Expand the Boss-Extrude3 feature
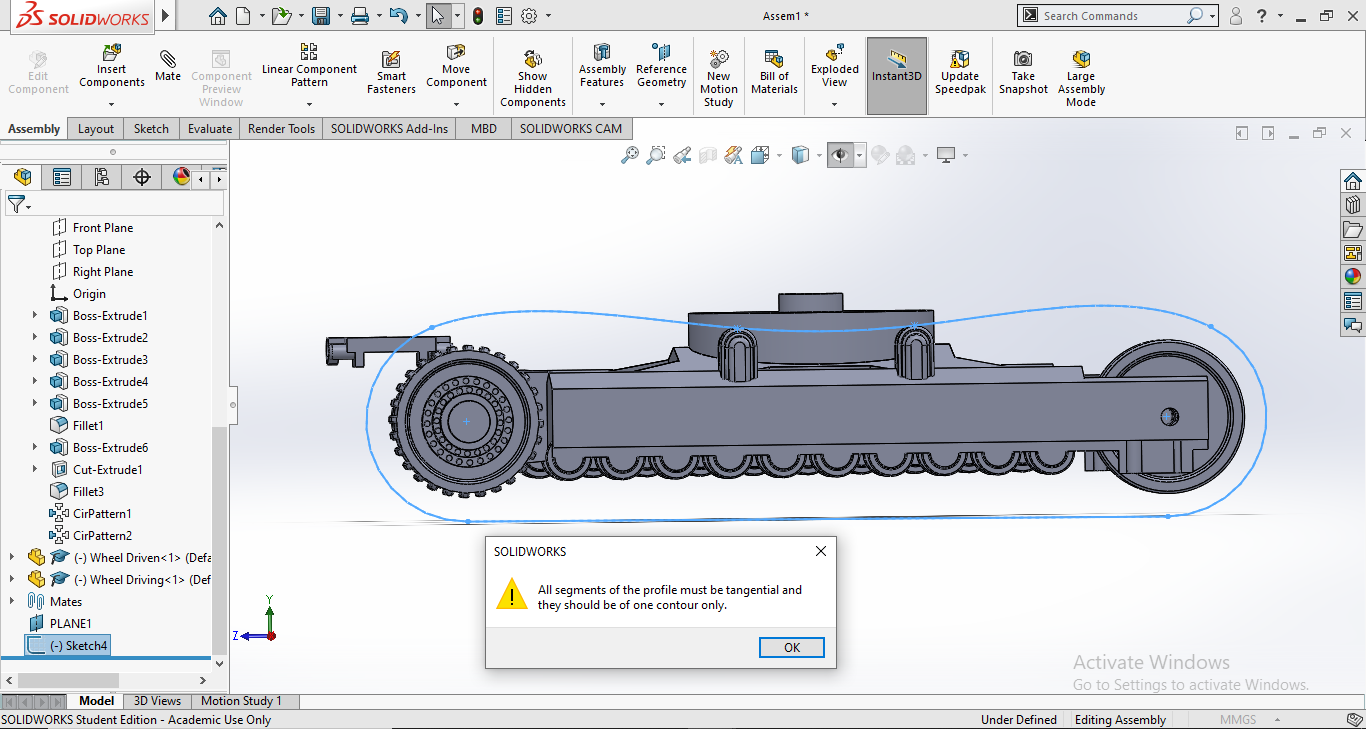This screenshot has width=1366, height=729. point(34,359)
